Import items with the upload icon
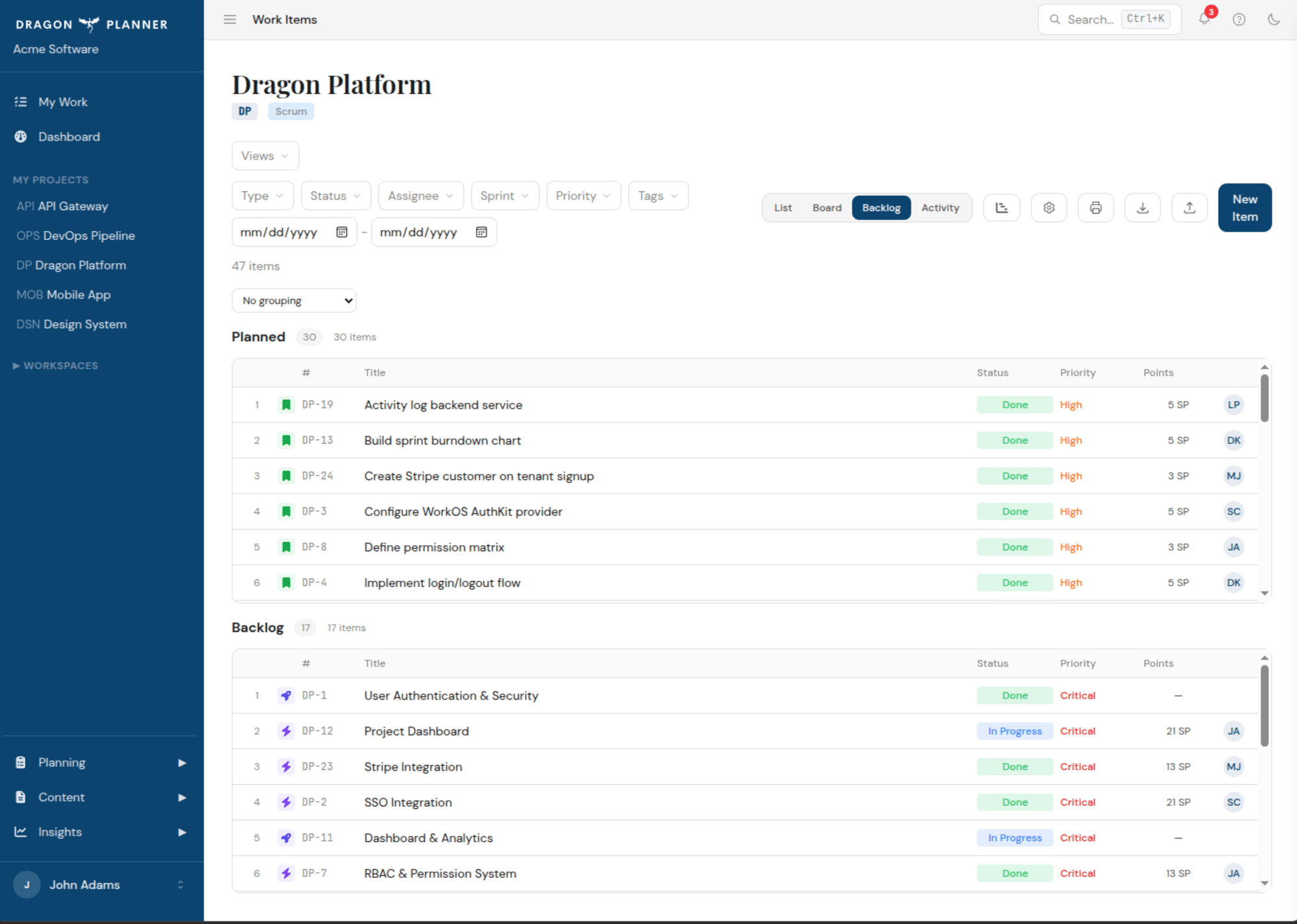The image size is (1297, 924). (x=1189, y=208)
